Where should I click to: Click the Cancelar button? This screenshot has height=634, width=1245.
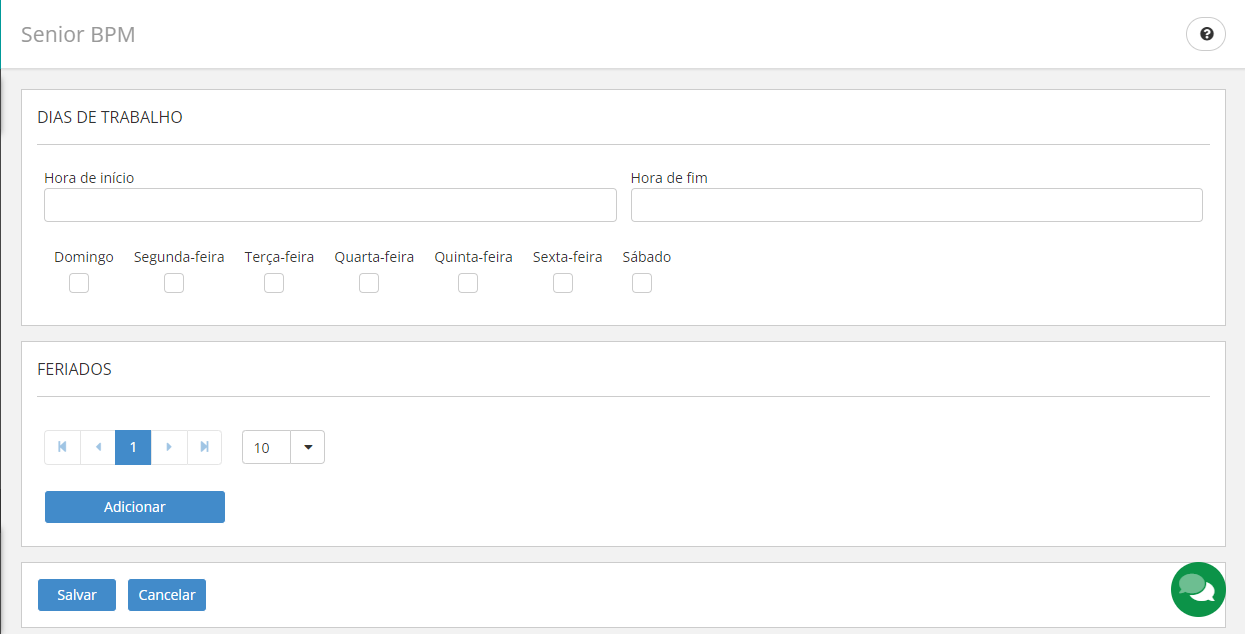click(167, 595)
